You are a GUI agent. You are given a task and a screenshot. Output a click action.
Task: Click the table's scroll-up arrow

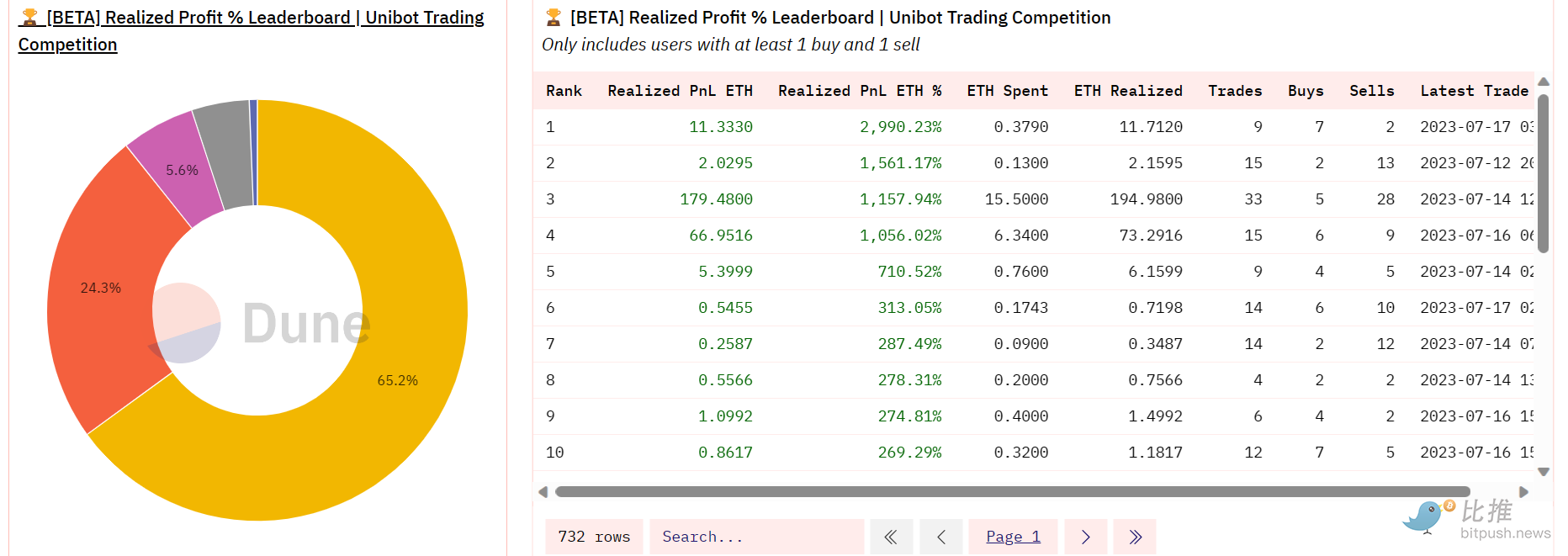(x=1544, y=82)
